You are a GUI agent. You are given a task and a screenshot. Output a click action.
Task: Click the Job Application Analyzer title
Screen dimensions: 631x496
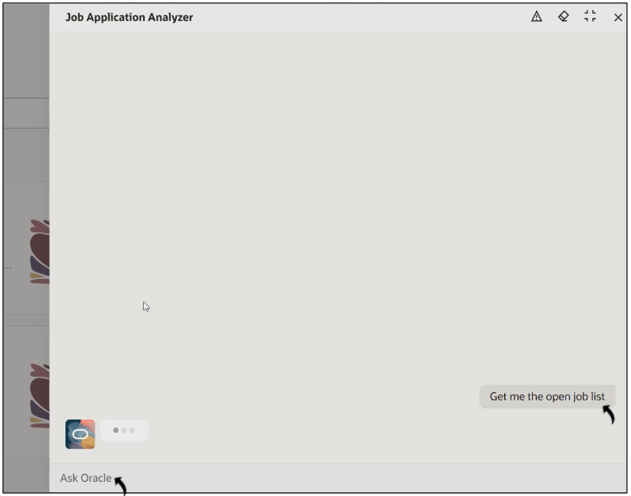129,17
